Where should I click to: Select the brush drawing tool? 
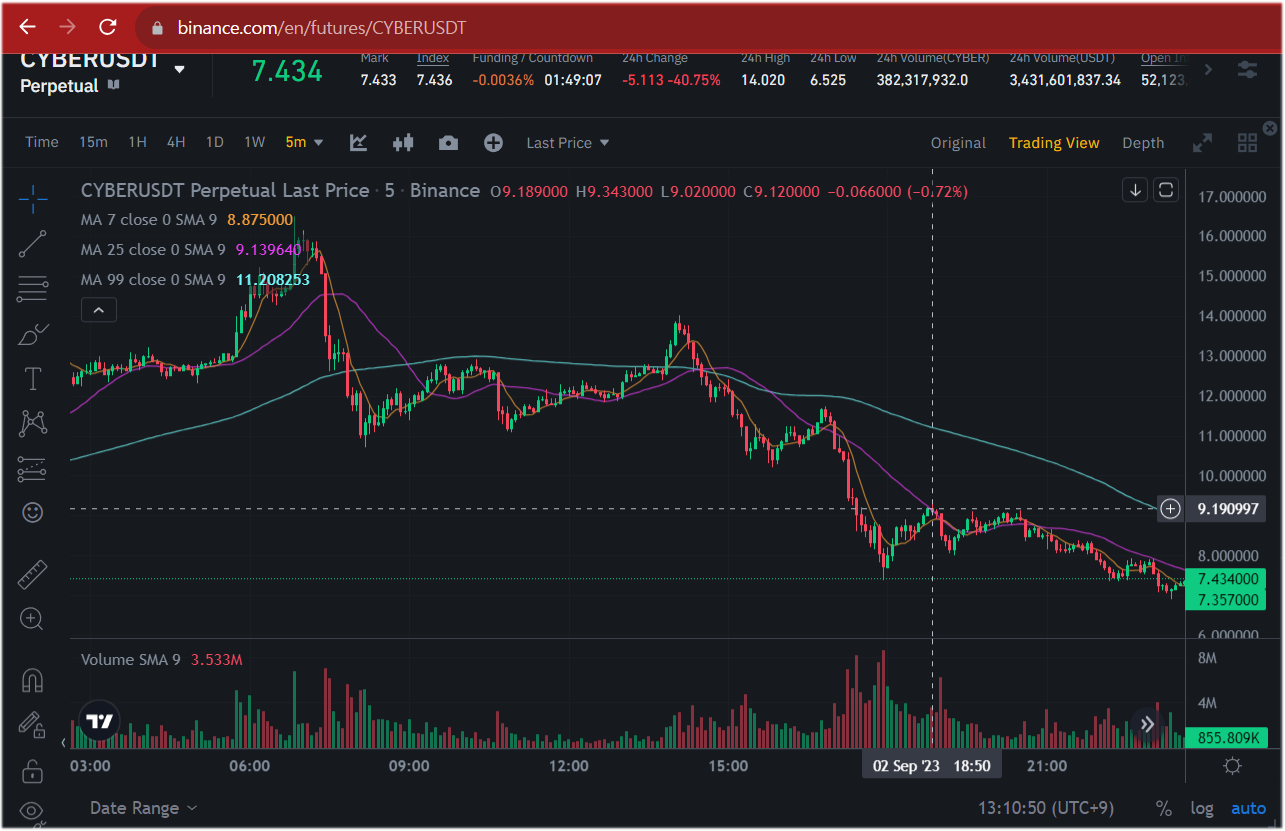click(x=33, y=334)
